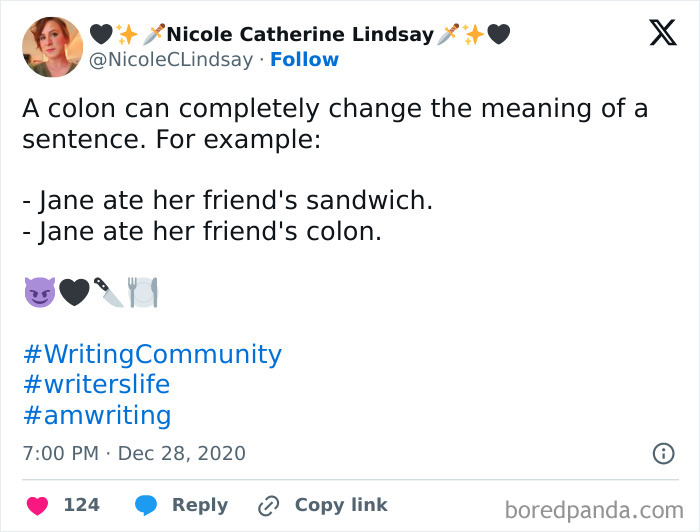Screen dimensions: 700x532
Task: Click the black heart emoji in tweet
Action: [73, 292]
